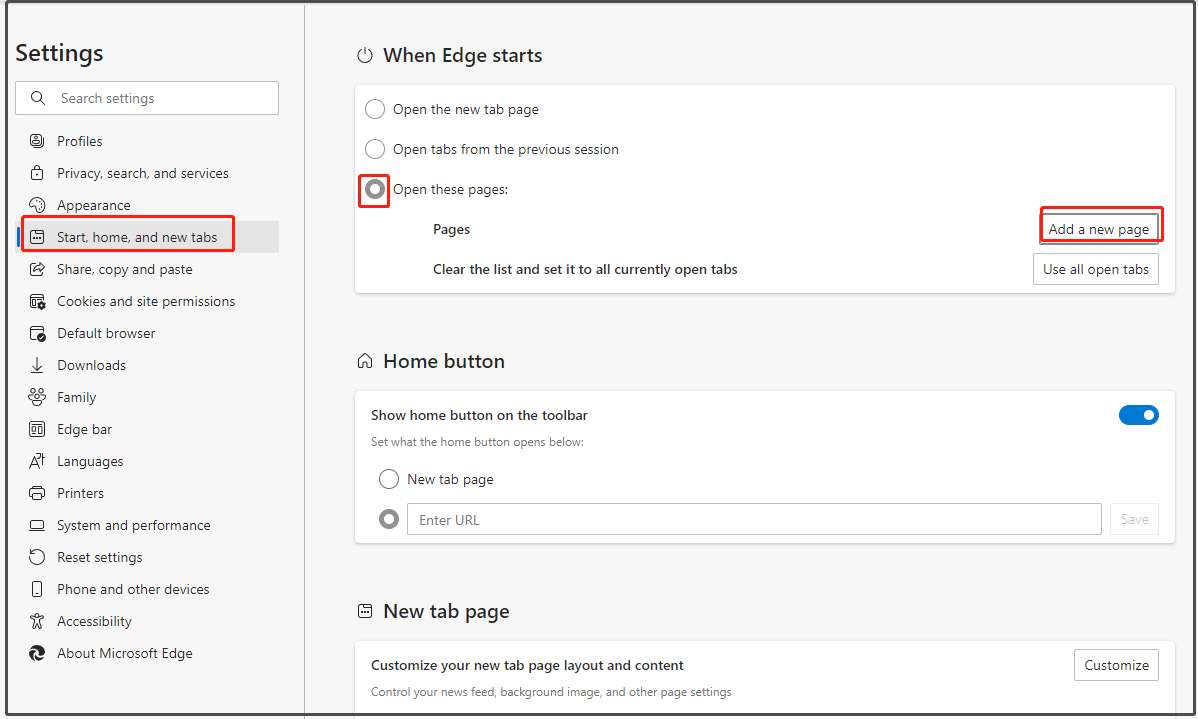
Task: Click the Languages icon
Action: click(x=37, y=461)
